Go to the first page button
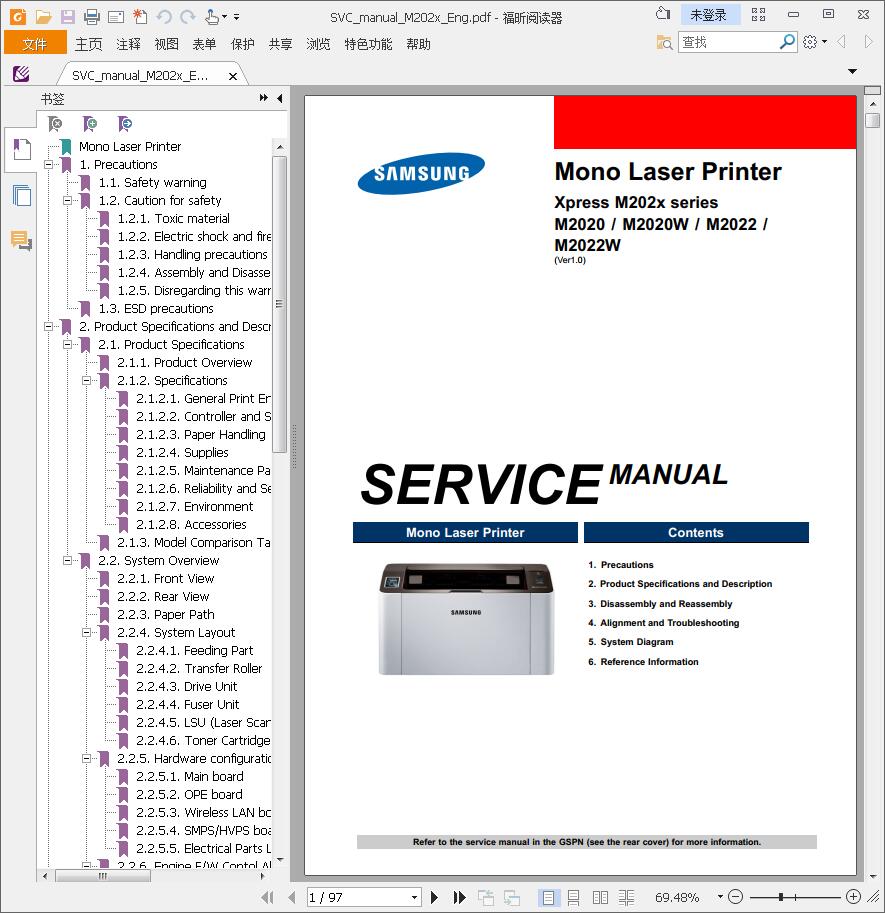 tap(268, 897)
